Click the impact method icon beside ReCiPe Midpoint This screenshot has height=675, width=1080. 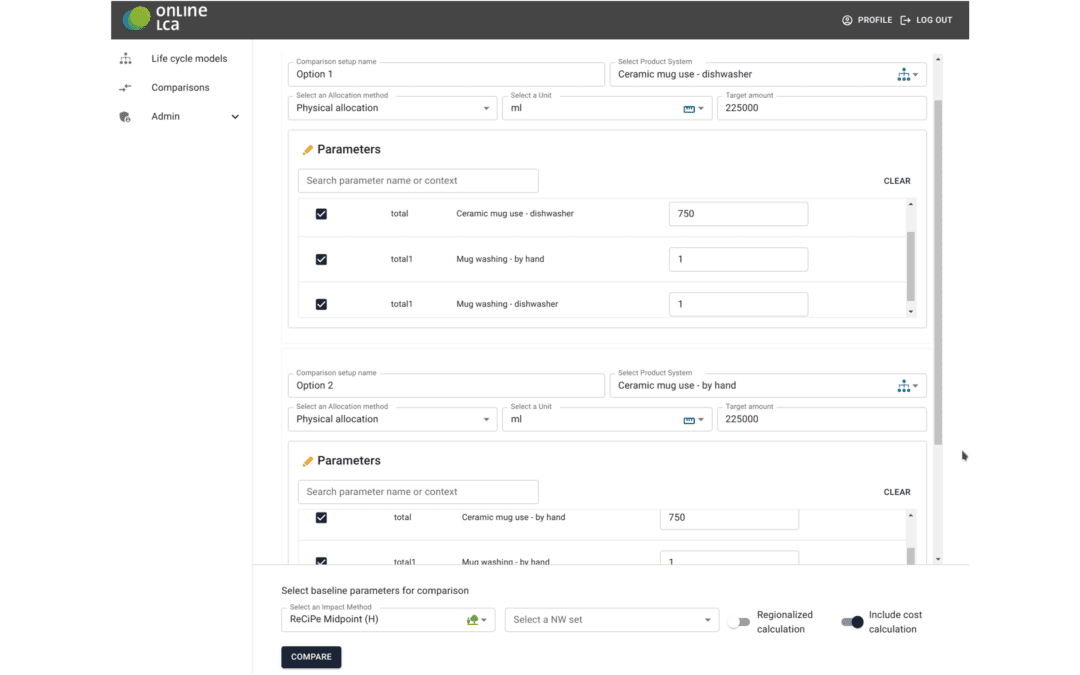tap(472, 620)
